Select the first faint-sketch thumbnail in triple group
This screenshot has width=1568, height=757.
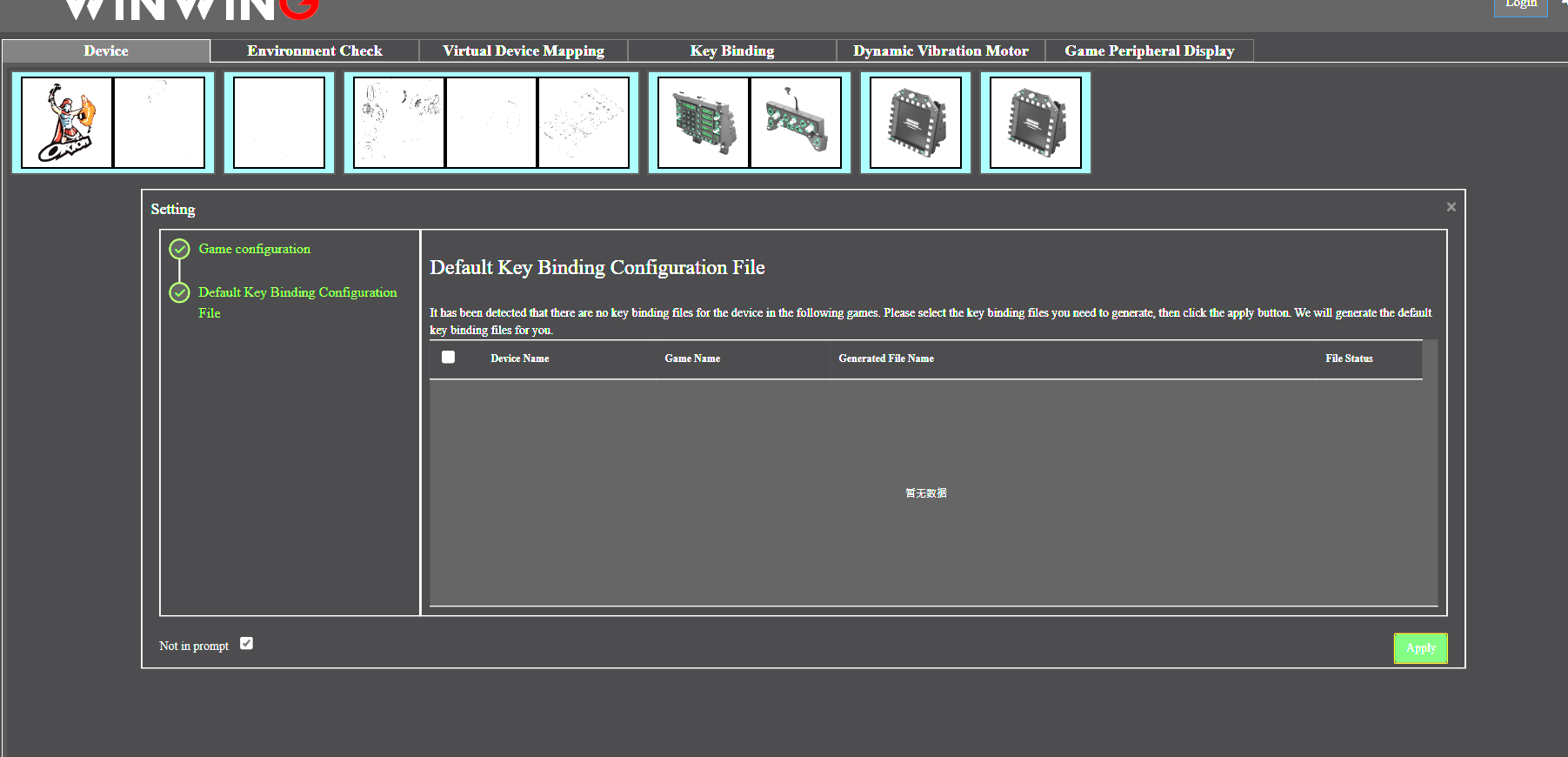point(399,123)
